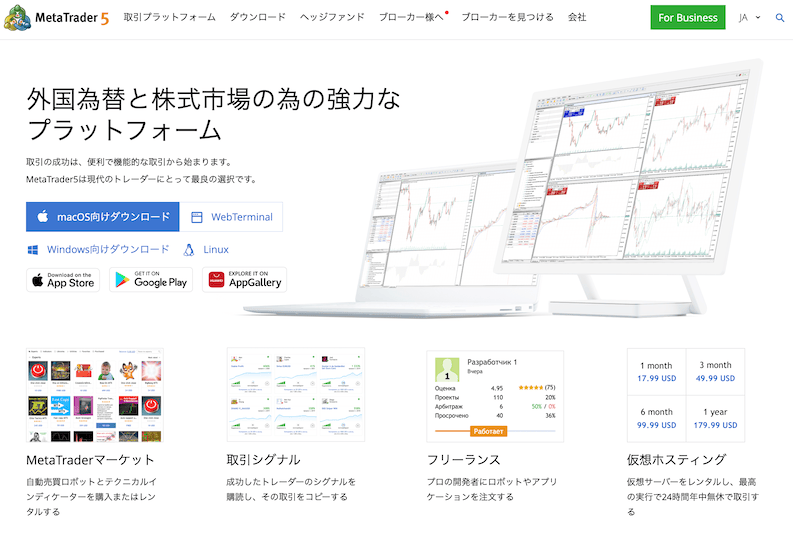Open the ブローカーを見つける menu item
Image resolution: width=793 pixels, height=538 pixels.
[x=507, y=17]
